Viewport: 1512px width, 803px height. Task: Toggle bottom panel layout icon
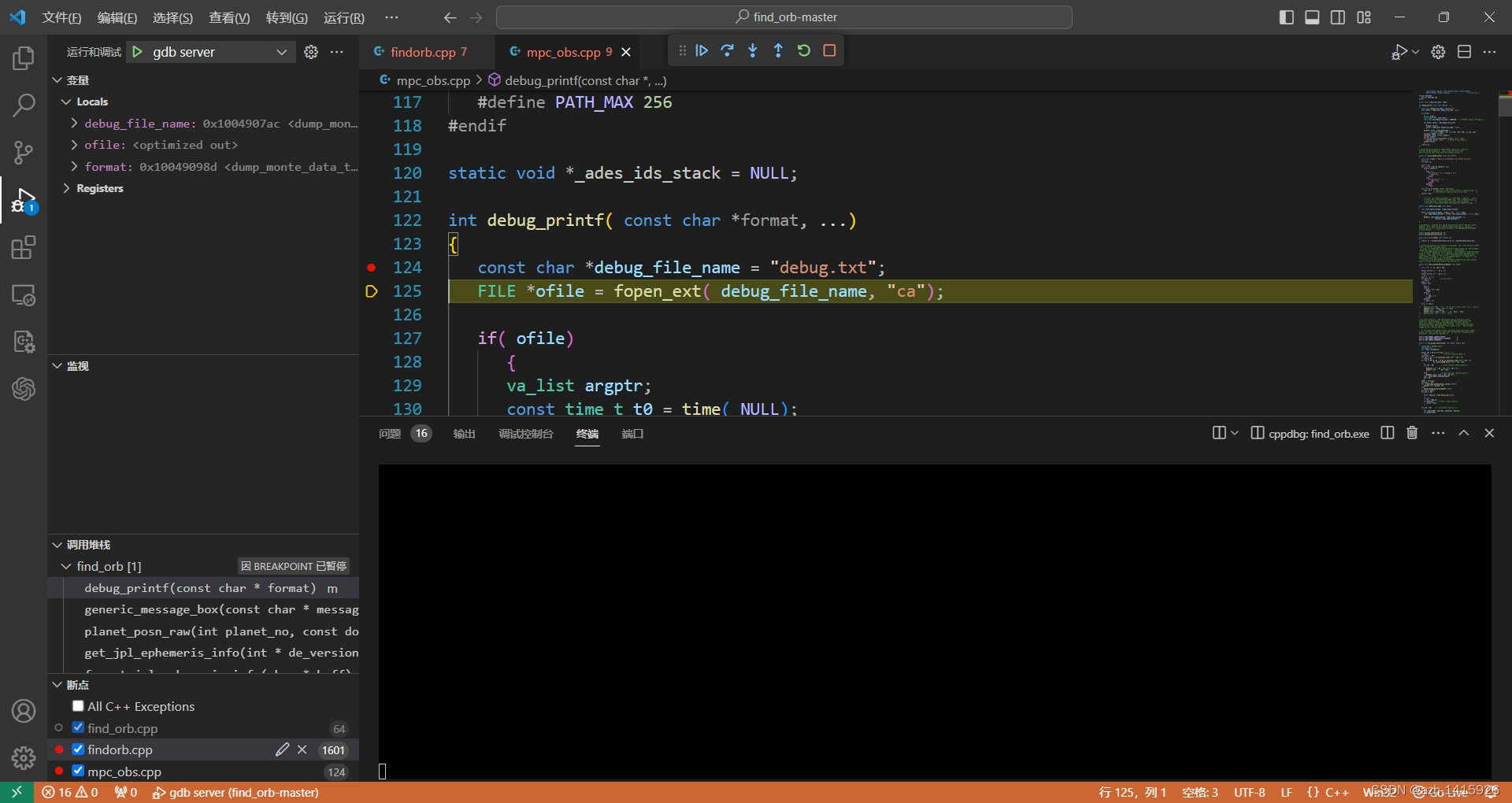pyautogui.click(x=1312, y=17)
